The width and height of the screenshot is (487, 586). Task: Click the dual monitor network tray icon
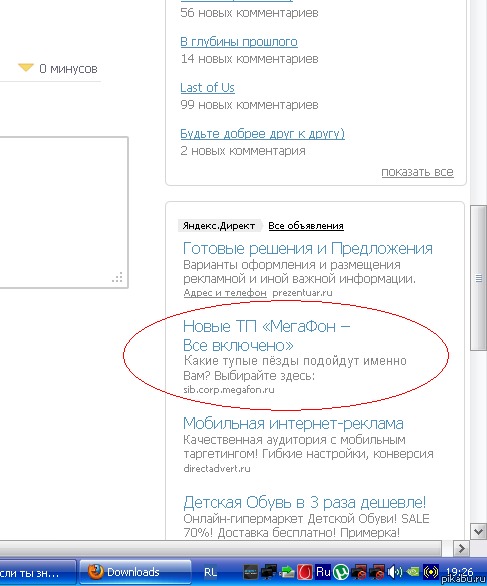(269, 572)
